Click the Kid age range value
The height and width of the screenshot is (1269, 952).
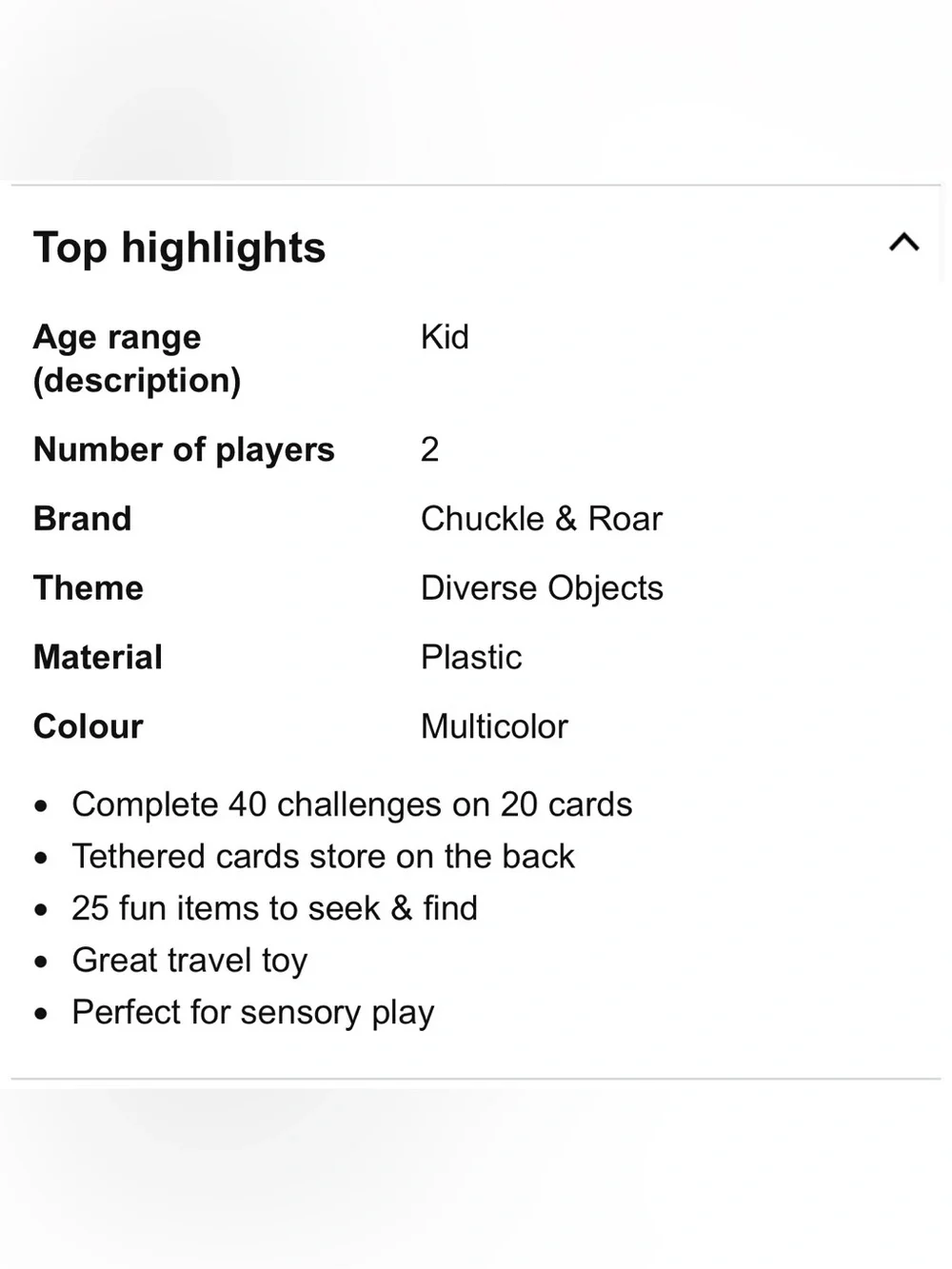coord(445,337)
